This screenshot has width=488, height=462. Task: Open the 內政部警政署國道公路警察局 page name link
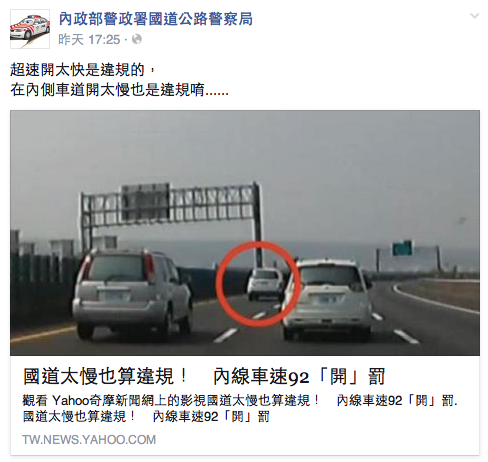[x=156, y=19]
